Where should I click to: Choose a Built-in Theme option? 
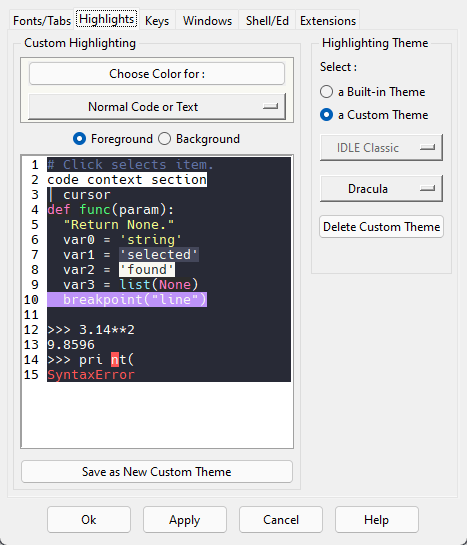(x=372, y=92)
